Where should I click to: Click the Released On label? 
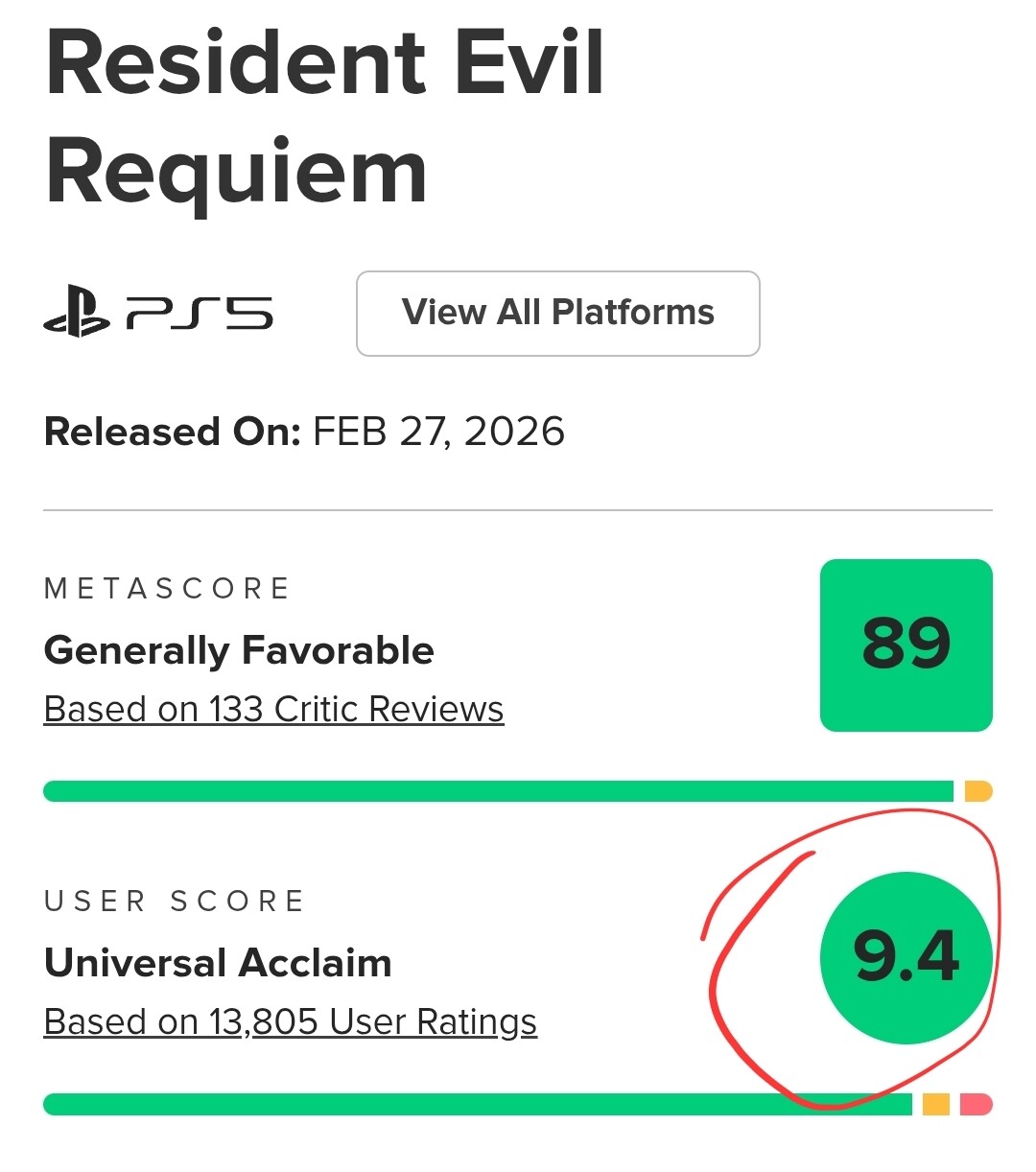point(173,432)
